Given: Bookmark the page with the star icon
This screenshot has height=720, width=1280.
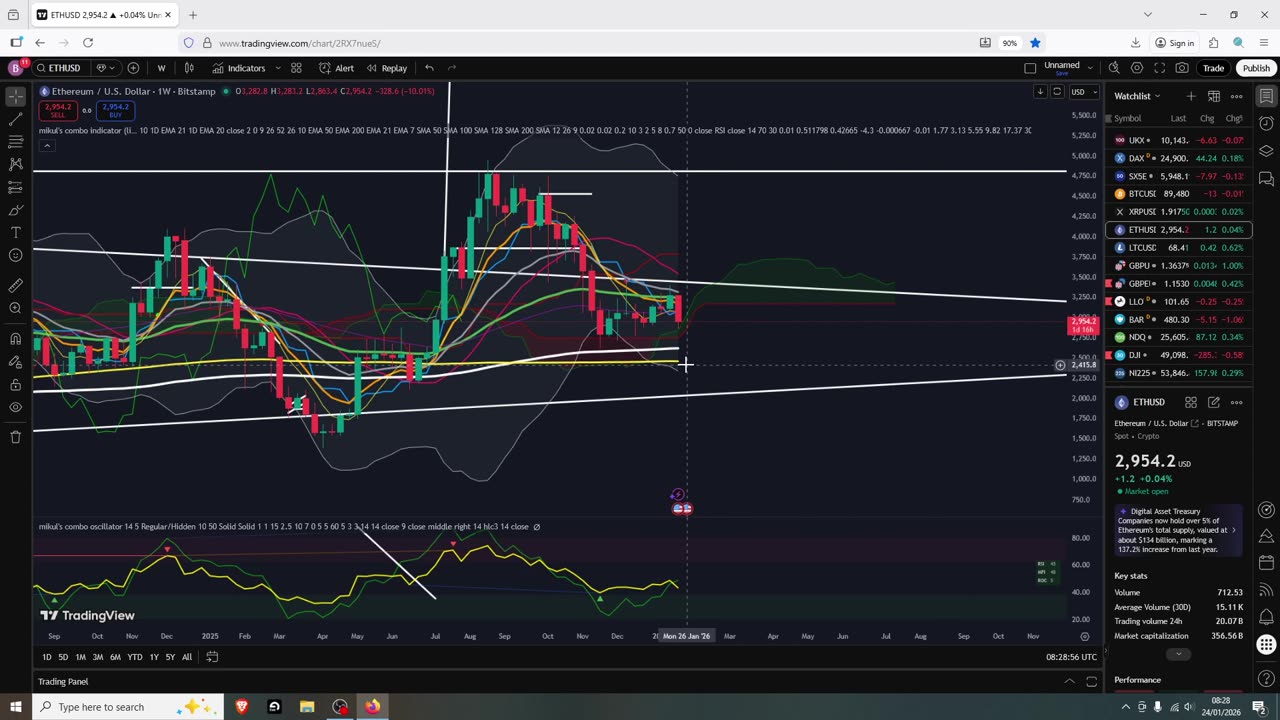Looking at the screenshot, I should (1035, 43).
